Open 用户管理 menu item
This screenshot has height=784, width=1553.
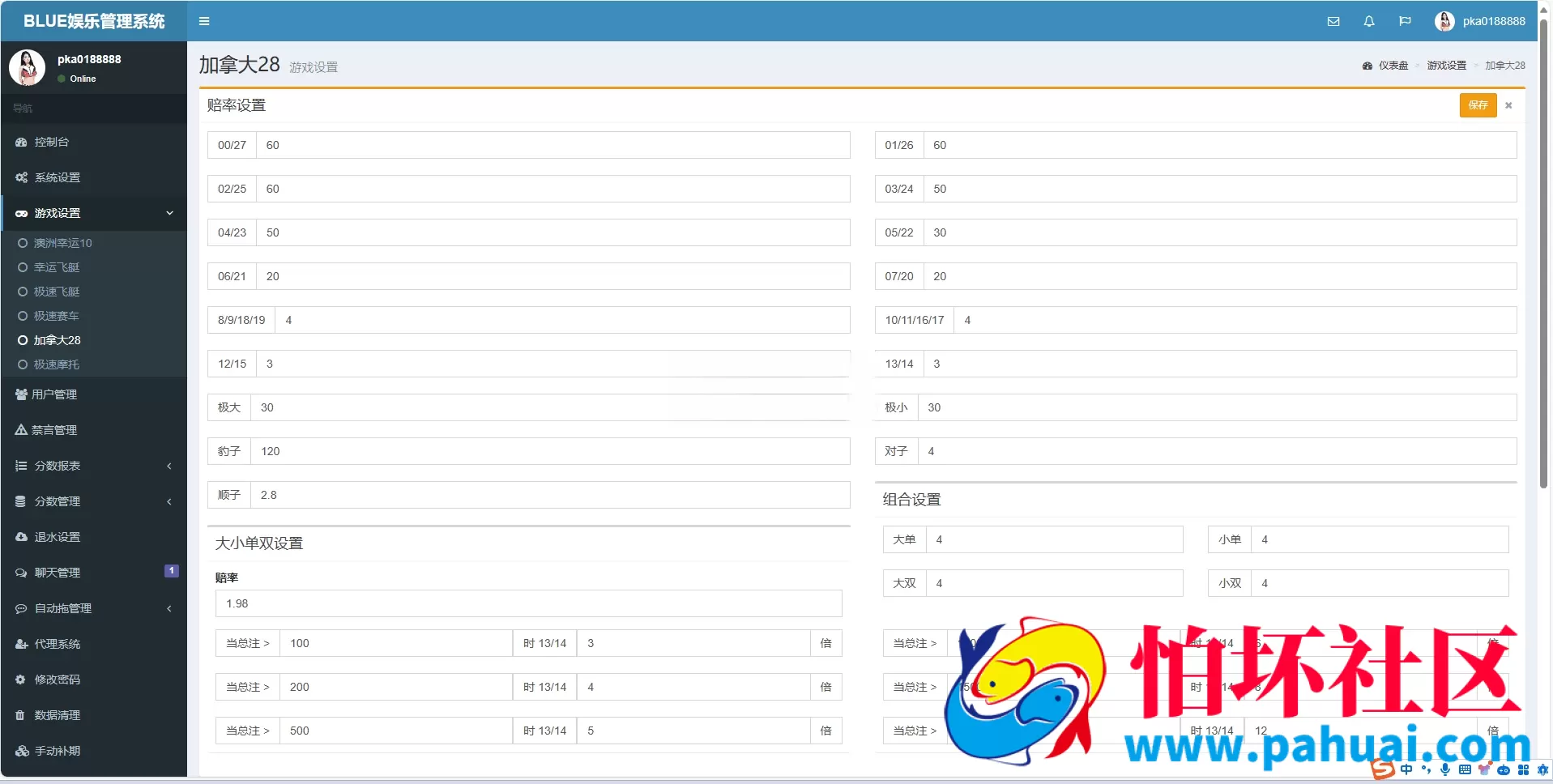[94, 394]
